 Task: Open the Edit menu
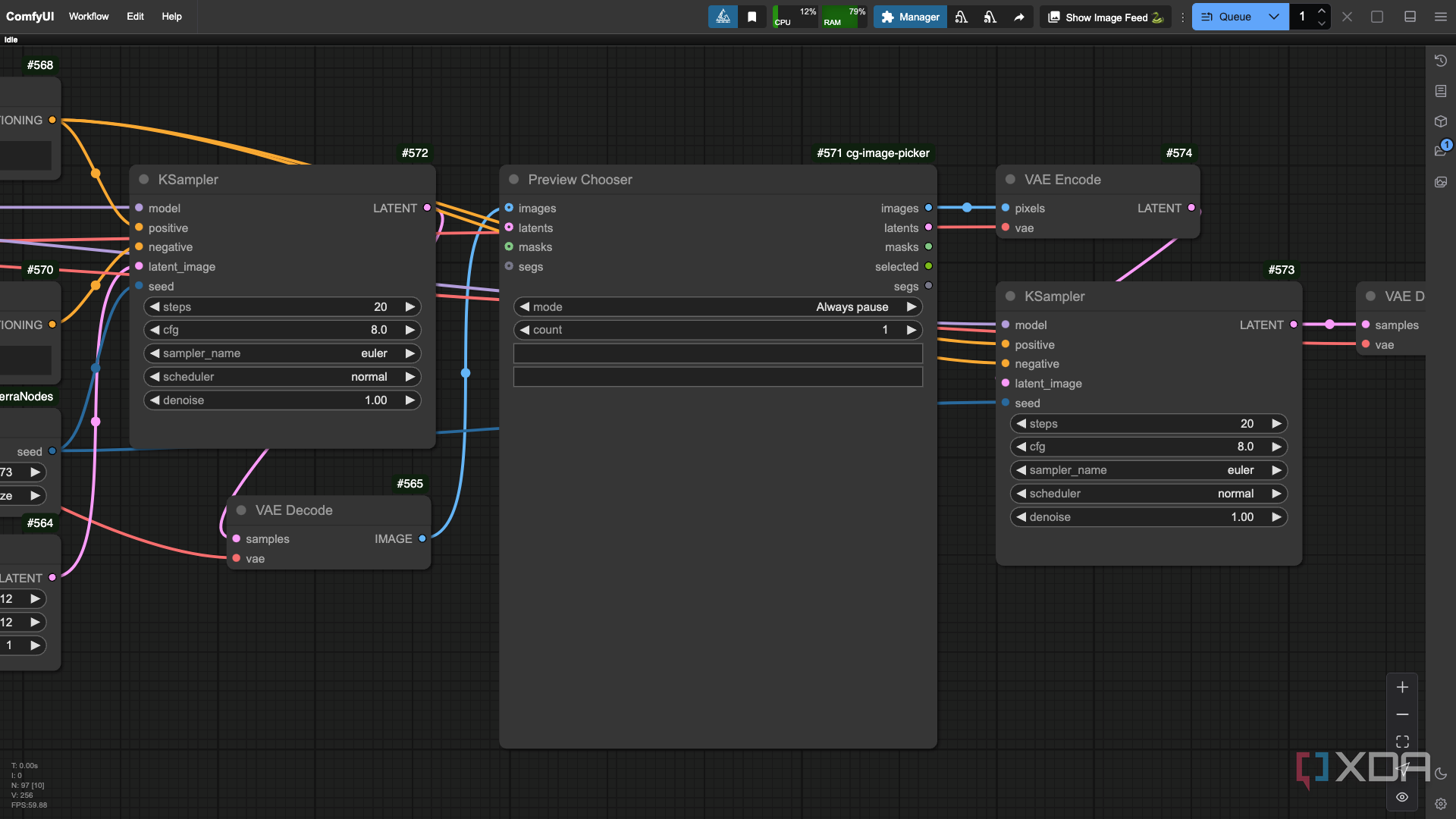click(135, 17)
